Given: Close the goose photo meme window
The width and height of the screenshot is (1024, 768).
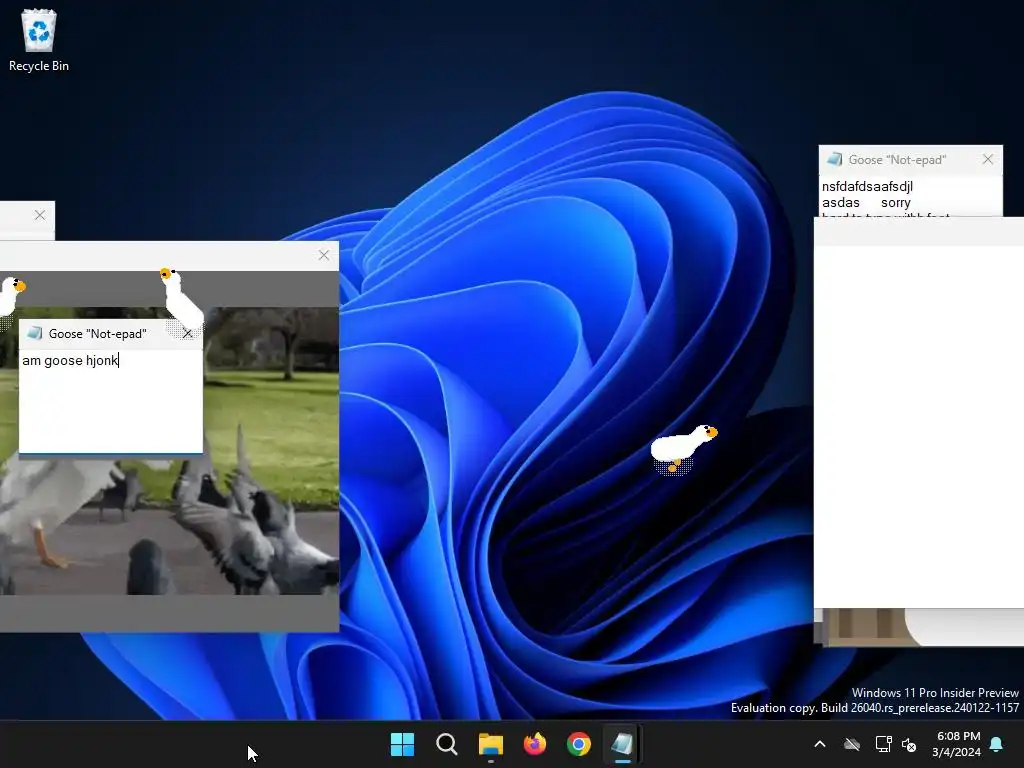Looking at the screenshot, I should click(324, 255).
